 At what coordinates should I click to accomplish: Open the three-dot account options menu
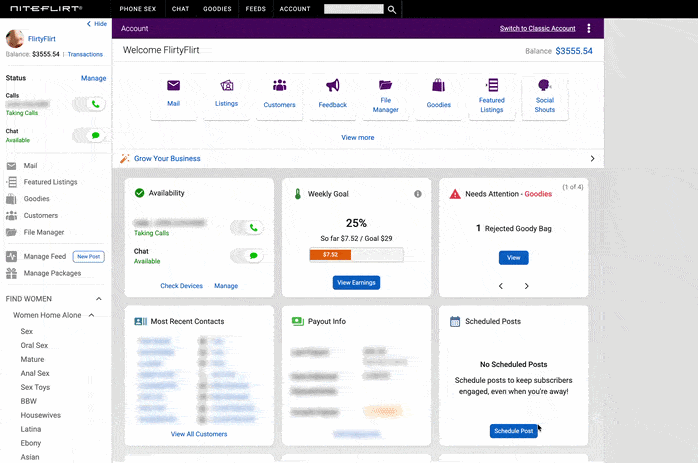tap(588, 28)
